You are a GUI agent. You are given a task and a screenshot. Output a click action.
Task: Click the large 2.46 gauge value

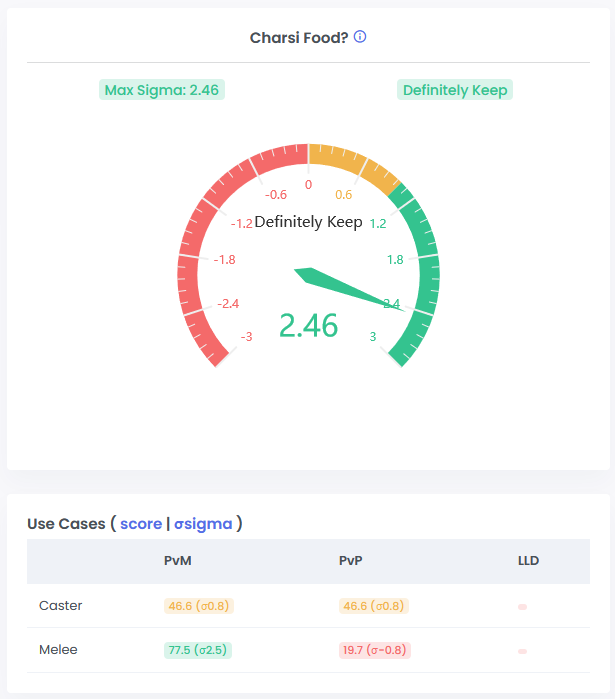point(308,326)
